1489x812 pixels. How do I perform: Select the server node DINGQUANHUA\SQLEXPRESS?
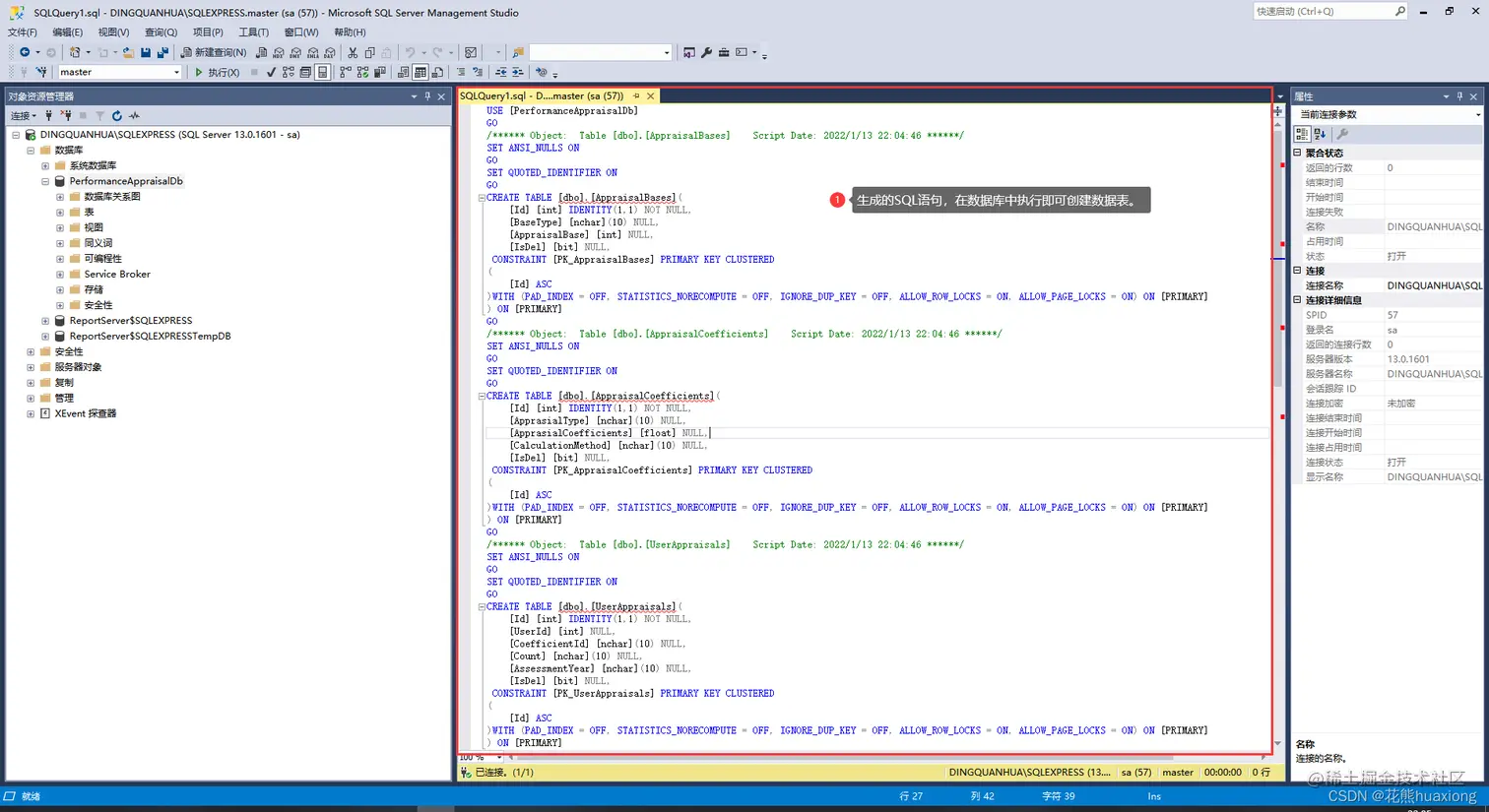170,135
